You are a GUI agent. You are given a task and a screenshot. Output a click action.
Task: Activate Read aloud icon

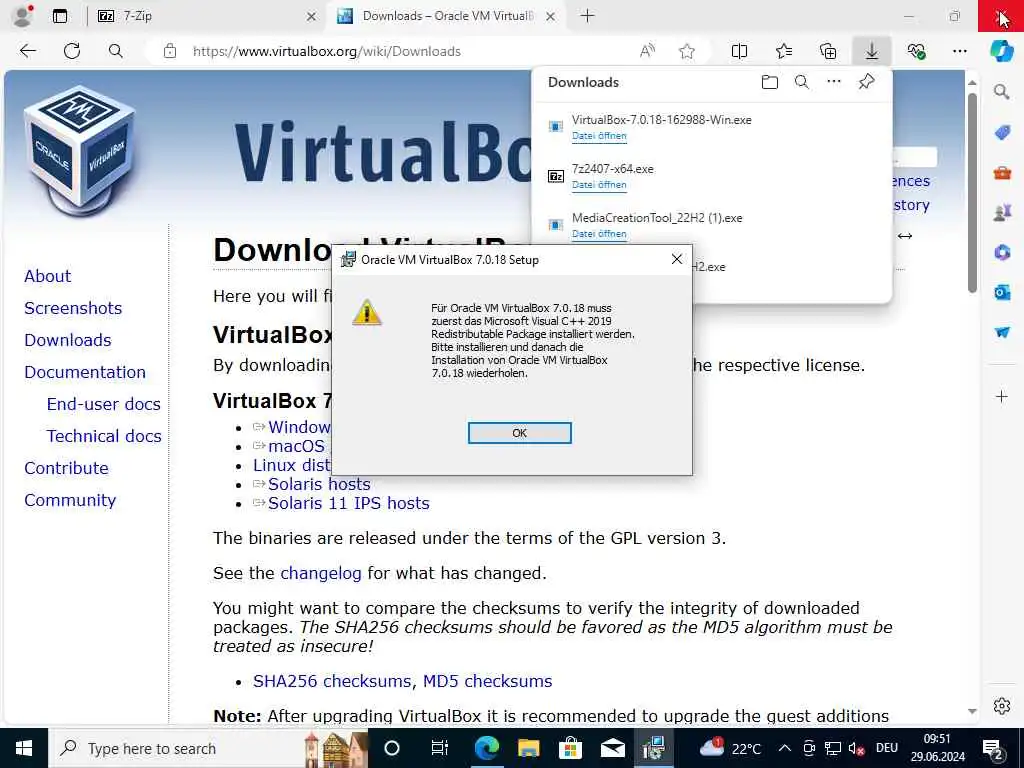coord(647,51)
